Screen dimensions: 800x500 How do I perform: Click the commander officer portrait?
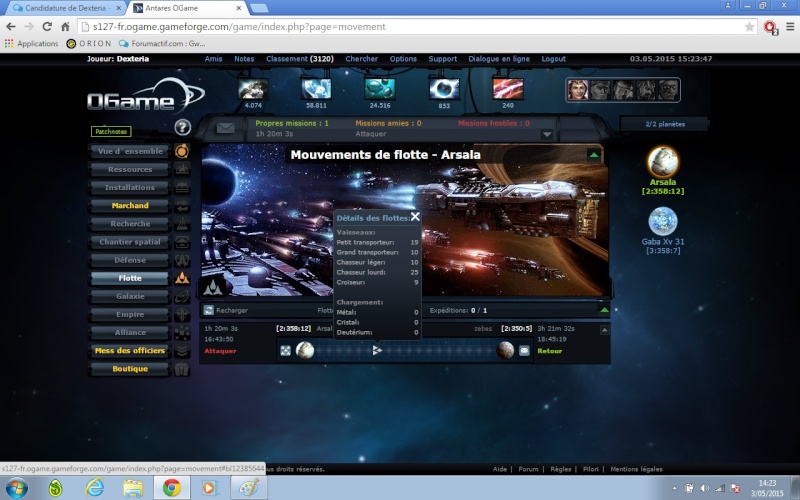(578, 90)
